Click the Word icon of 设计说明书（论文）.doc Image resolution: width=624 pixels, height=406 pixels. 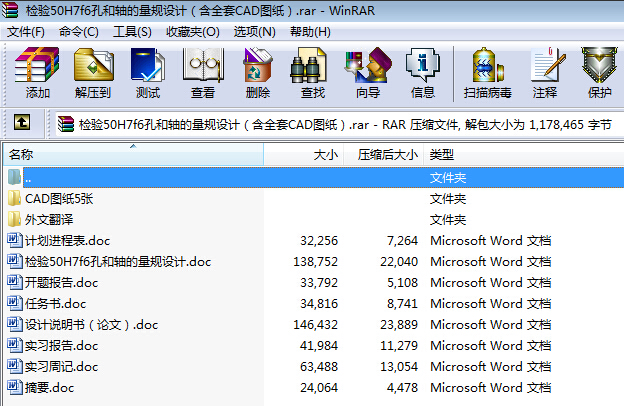(15, 325)
